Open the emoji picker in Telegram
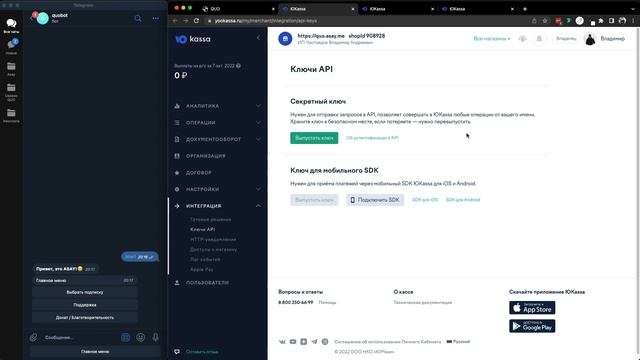 click(140, 337)
